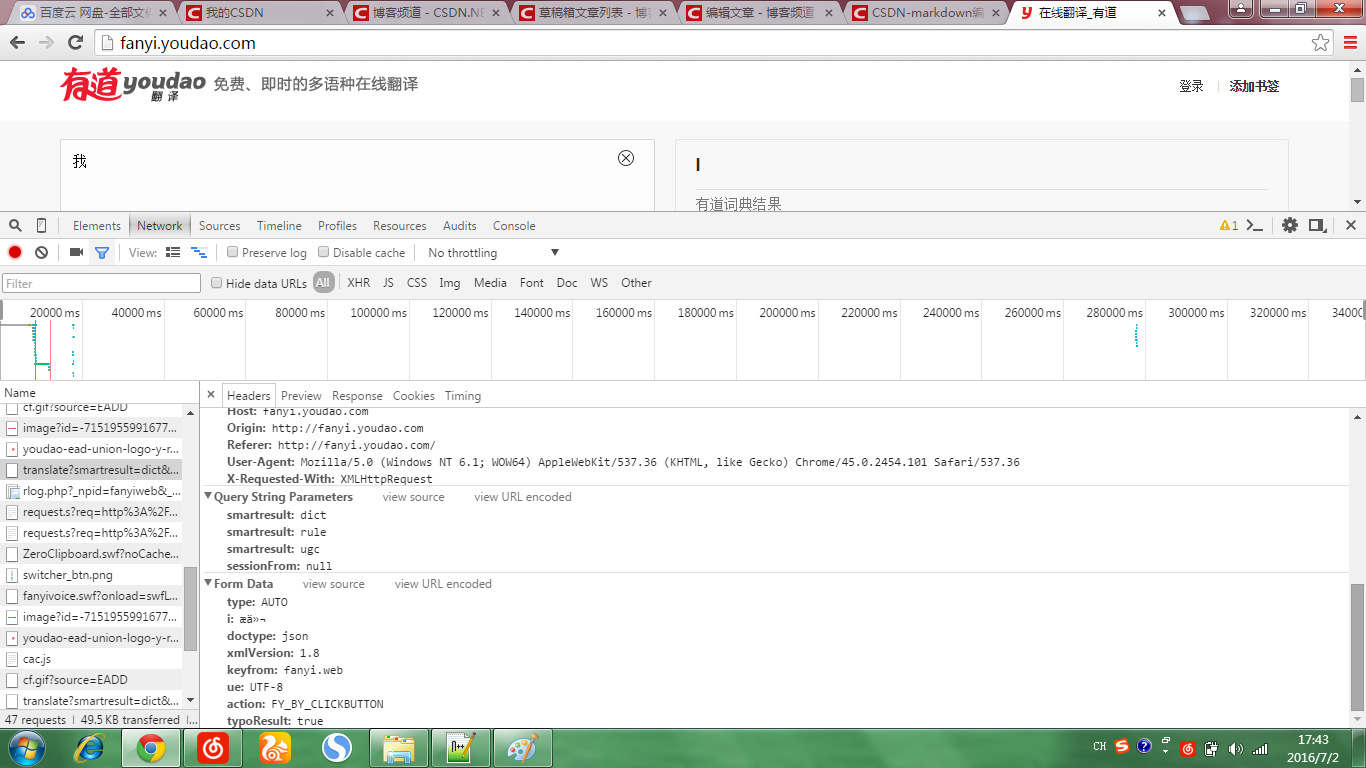Close the request details pane
Viewport: 1366px width, 768px height.
click(x=211, y=395)
